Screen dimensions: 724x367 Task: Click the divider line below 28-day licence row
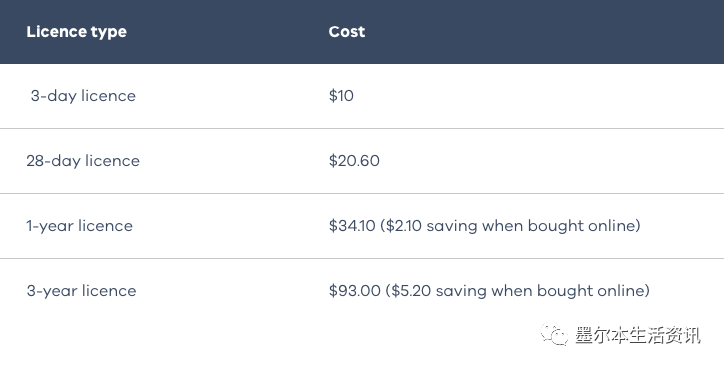click(x=362, y=193)
